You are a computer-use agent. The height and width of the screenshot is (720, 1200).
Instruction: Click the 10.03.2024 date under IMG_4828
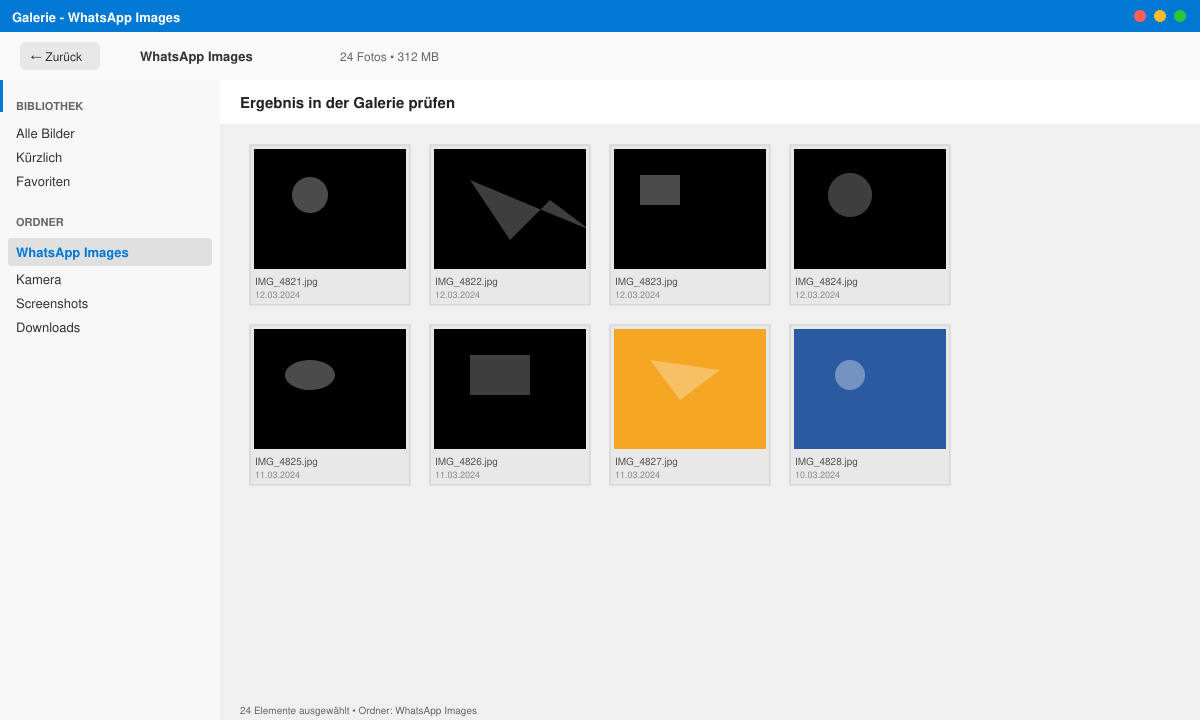817,475
